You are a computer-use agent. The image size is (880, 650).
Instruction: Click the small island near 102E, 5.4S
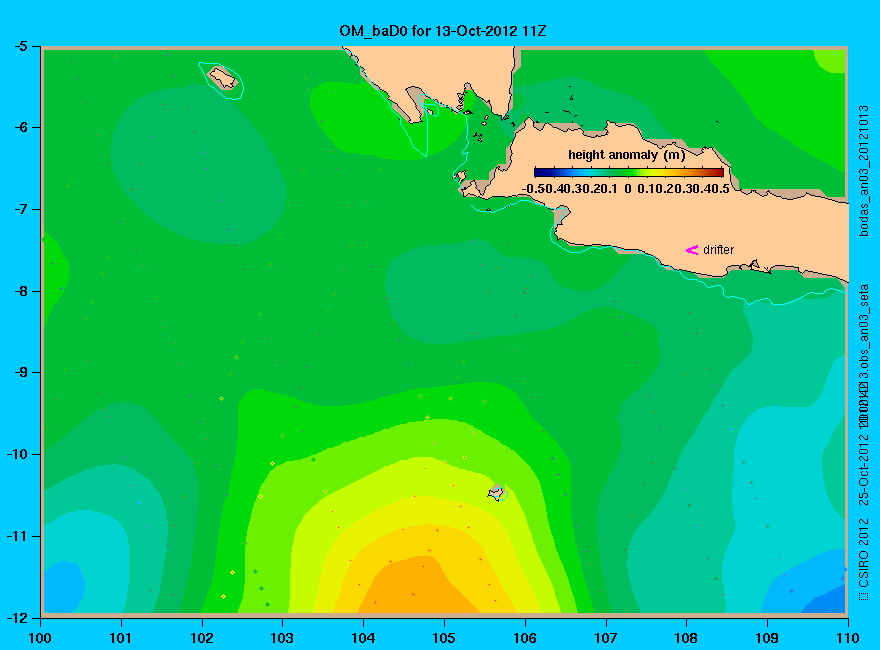(223, 77)
